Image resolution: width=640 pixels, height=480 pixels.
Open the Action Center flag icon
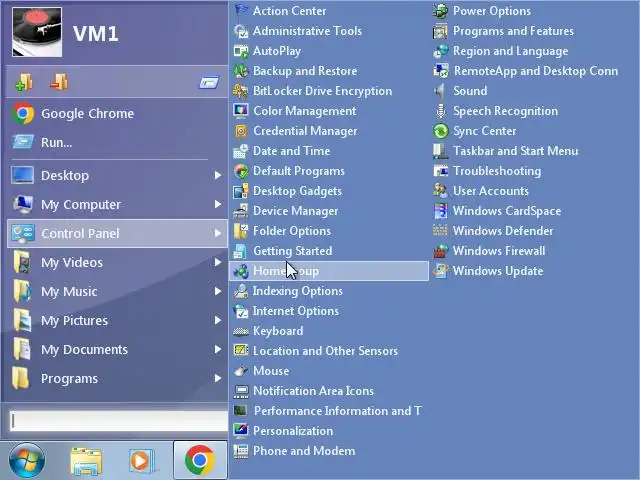tap(241, 11)
